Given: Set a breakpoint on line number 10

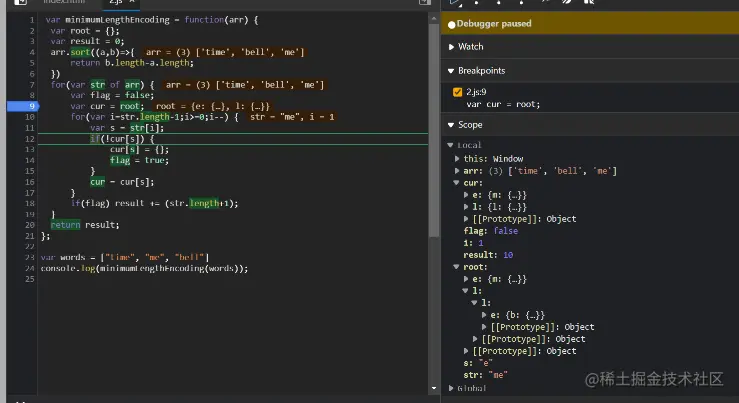Looking at the screenshot, I should point(30,117).
